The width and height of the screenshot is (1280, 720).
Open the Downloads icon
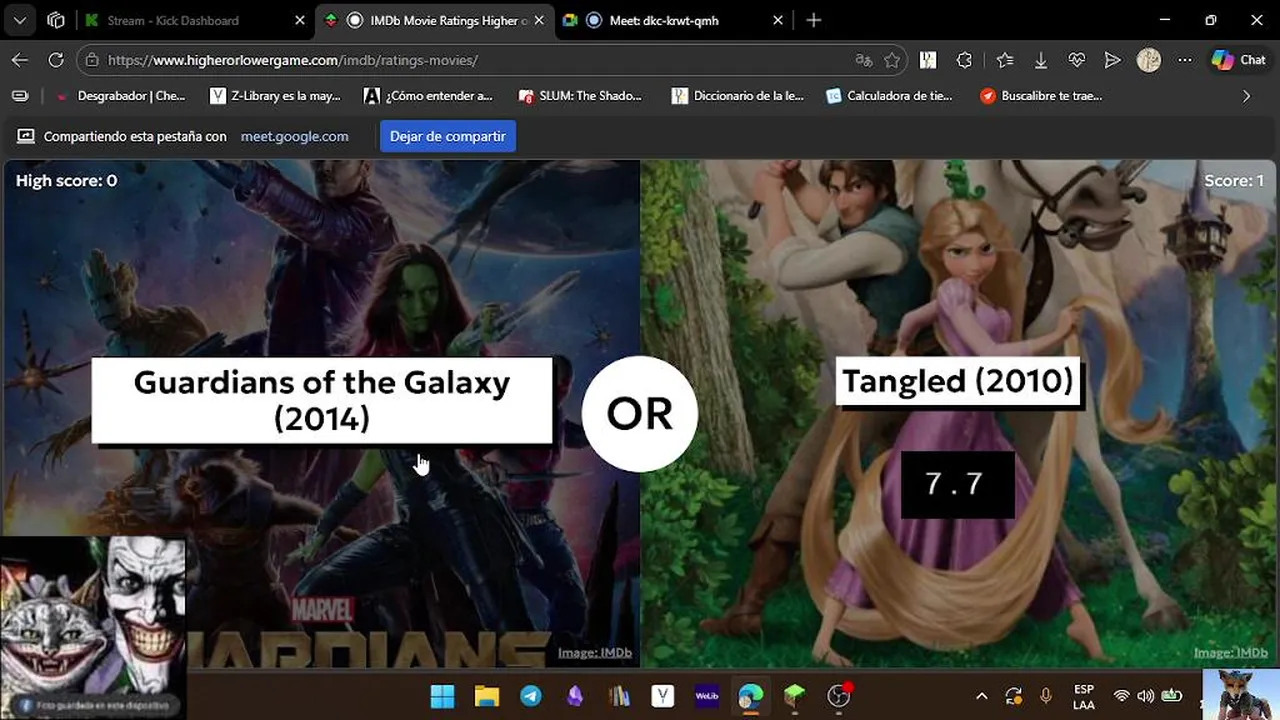1041,60
